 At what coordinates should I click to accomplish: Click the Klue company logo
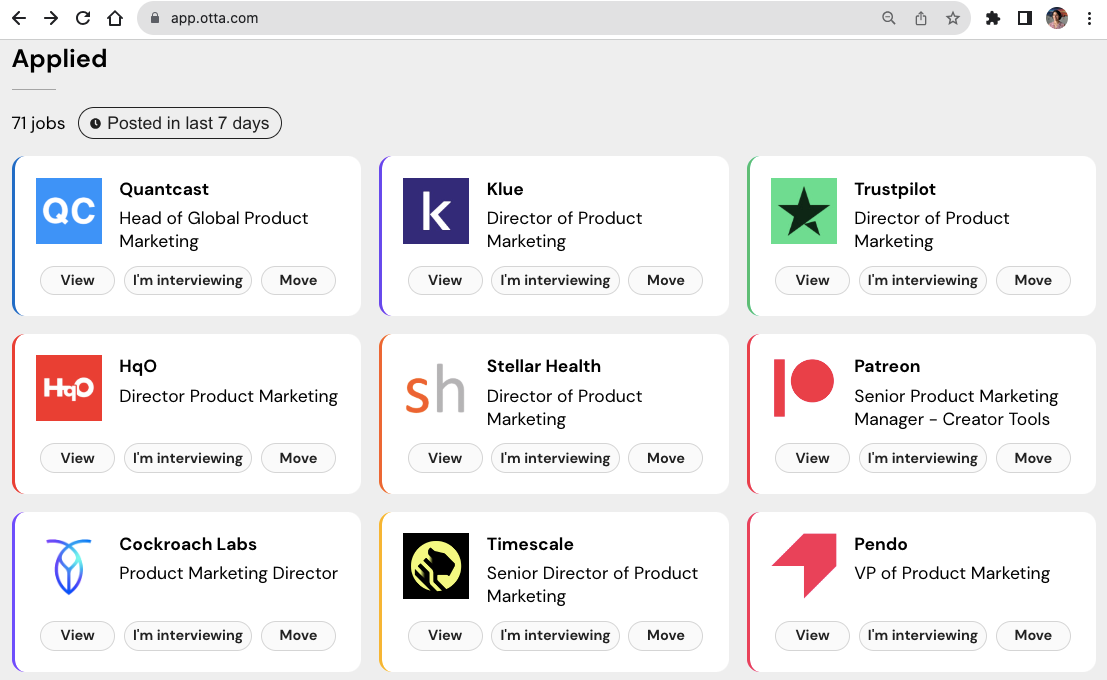pos(436,211)
